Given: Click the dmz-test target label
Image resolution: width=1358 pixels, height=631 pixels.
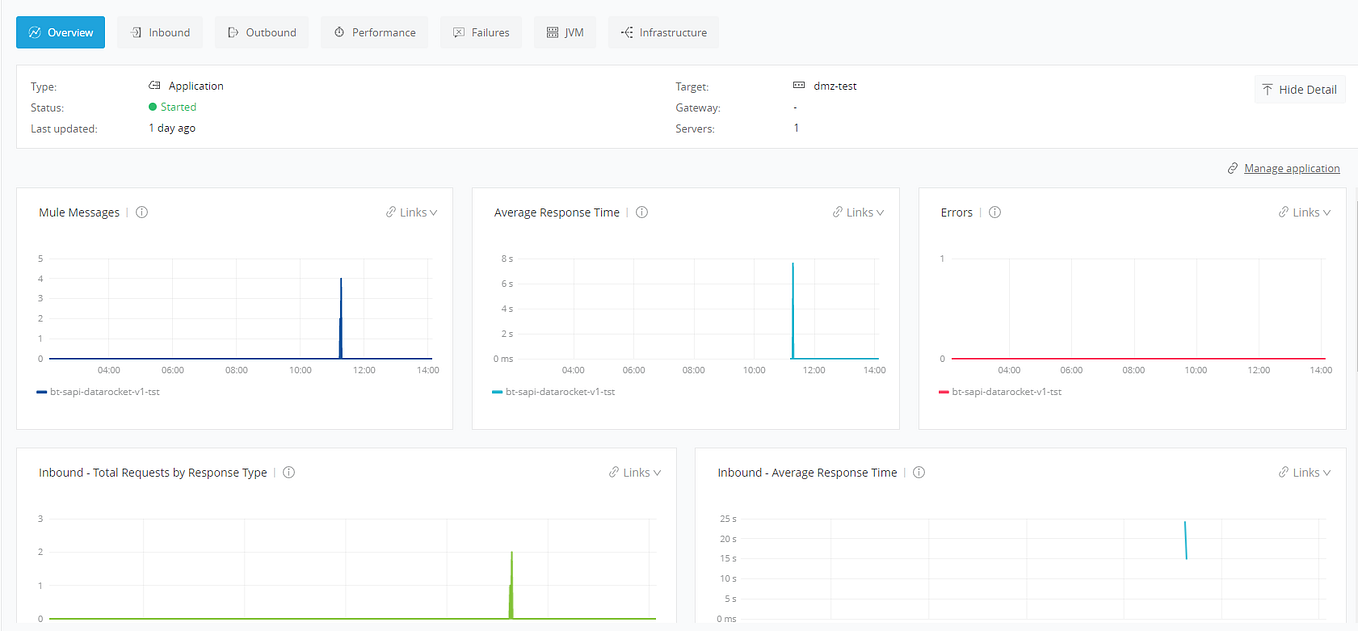Looking at the screenshot, I should 836,85.
